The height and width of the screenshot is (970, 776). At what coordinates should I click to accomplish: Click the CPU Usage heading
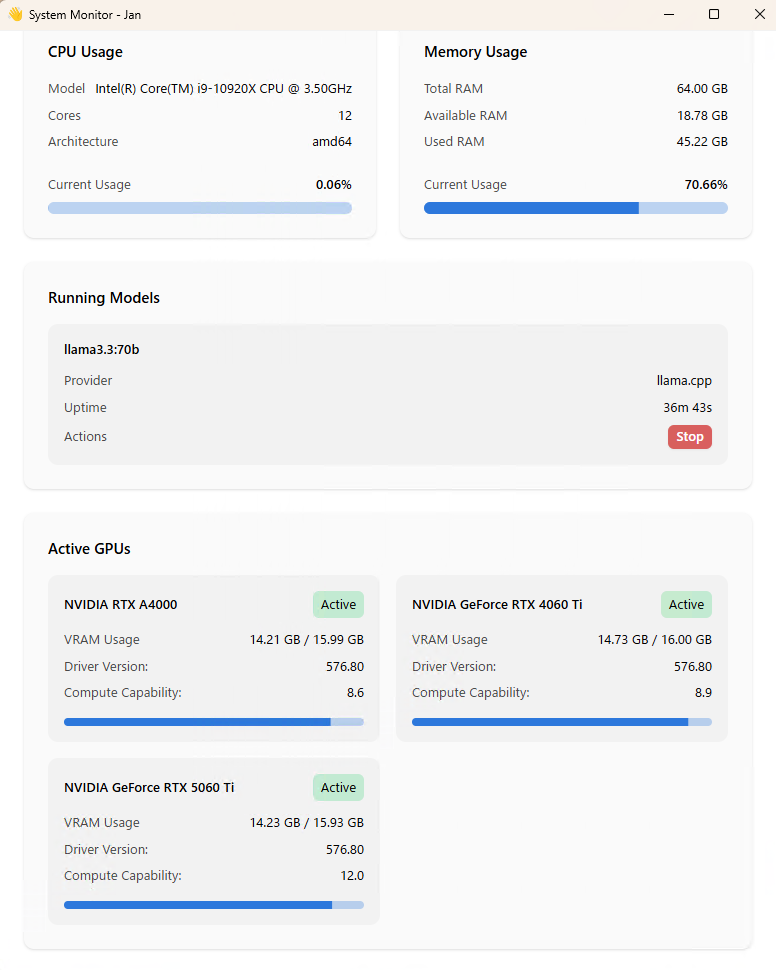(85, 52)
